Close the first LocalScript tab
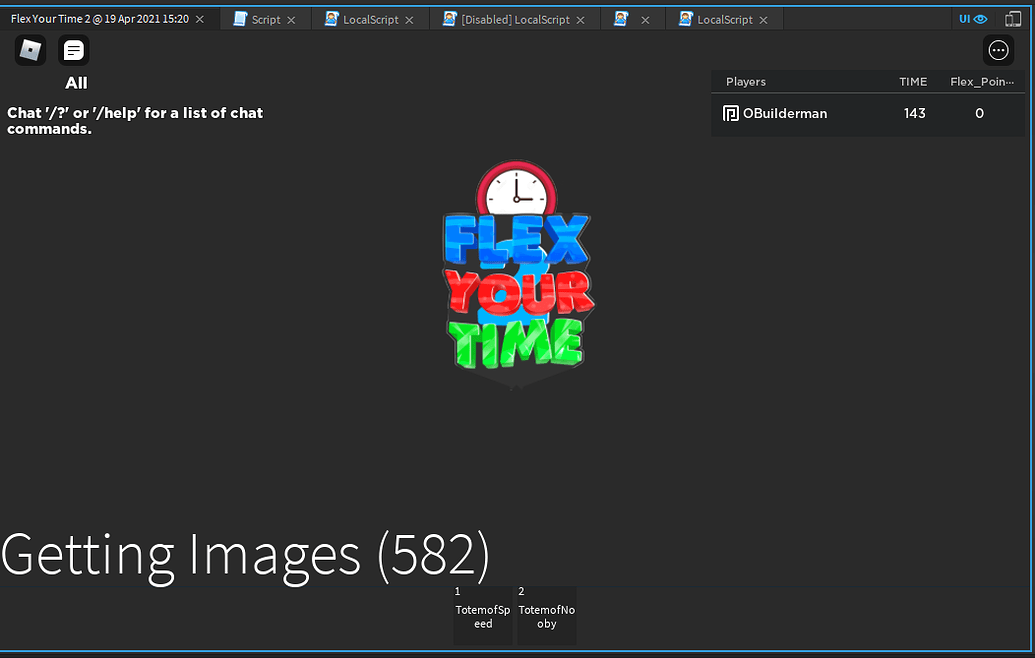1035x658 pixels. (x=409, y=20)
